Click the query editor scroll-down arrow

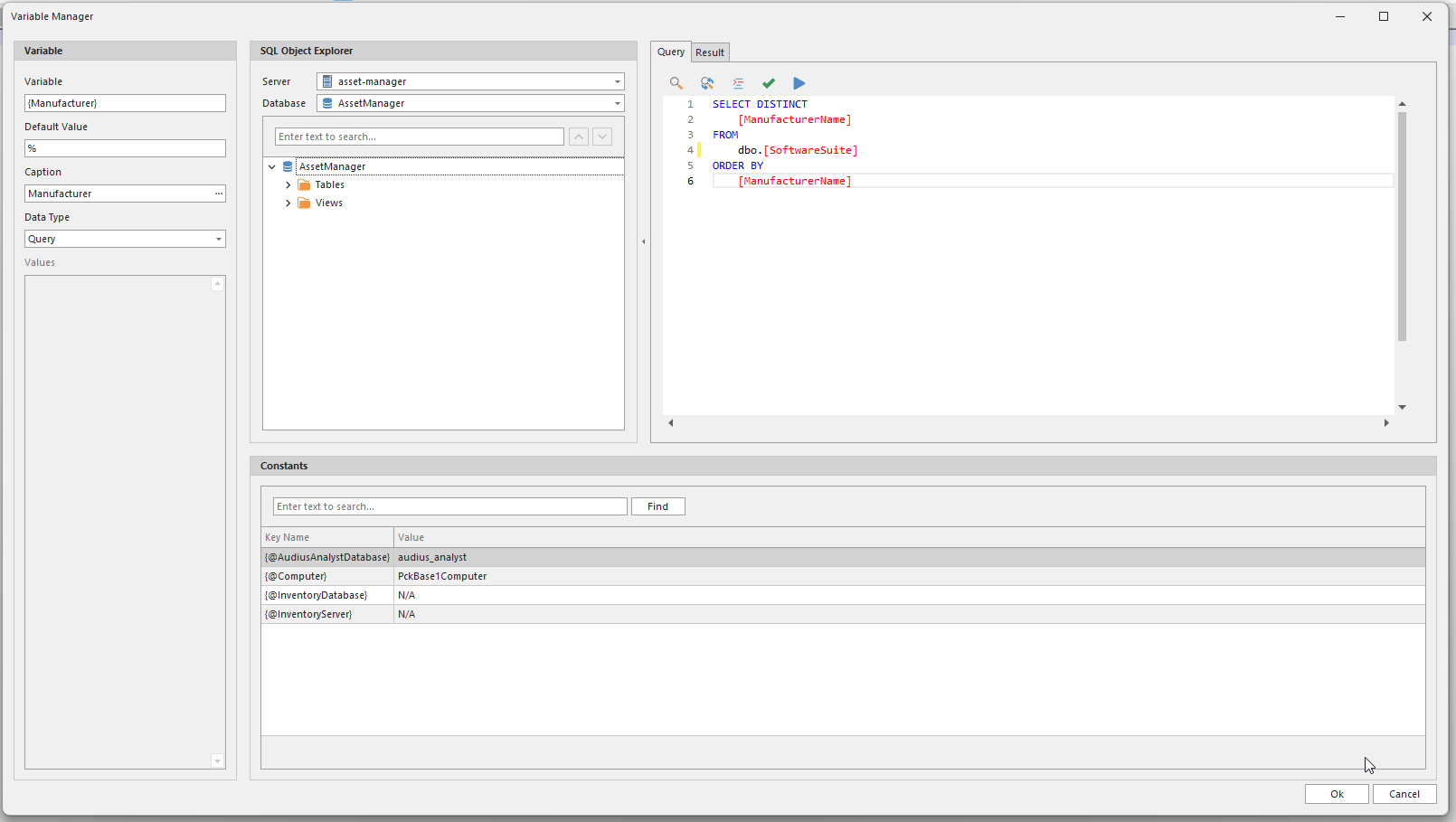click(x=1402, y=407)
